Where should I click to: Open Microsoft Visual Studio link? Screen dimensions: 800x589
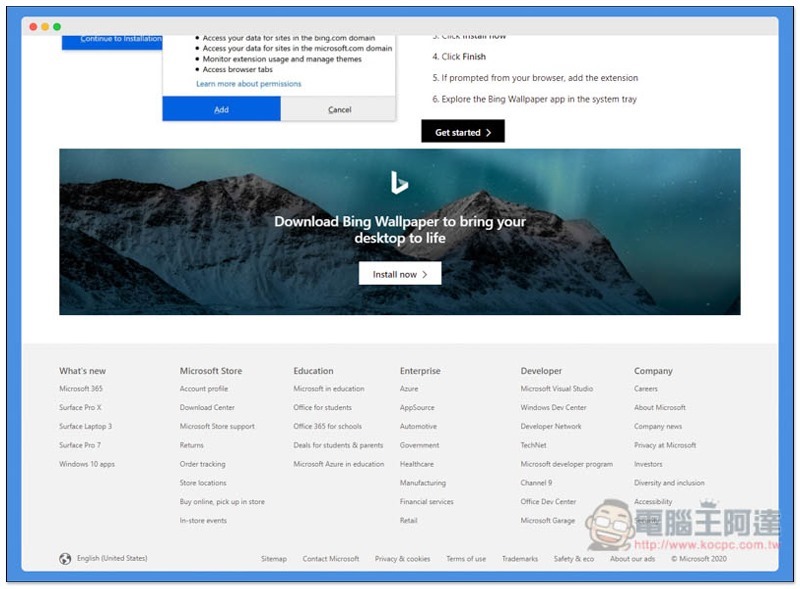pyautogui.click(x=557, y=388)
